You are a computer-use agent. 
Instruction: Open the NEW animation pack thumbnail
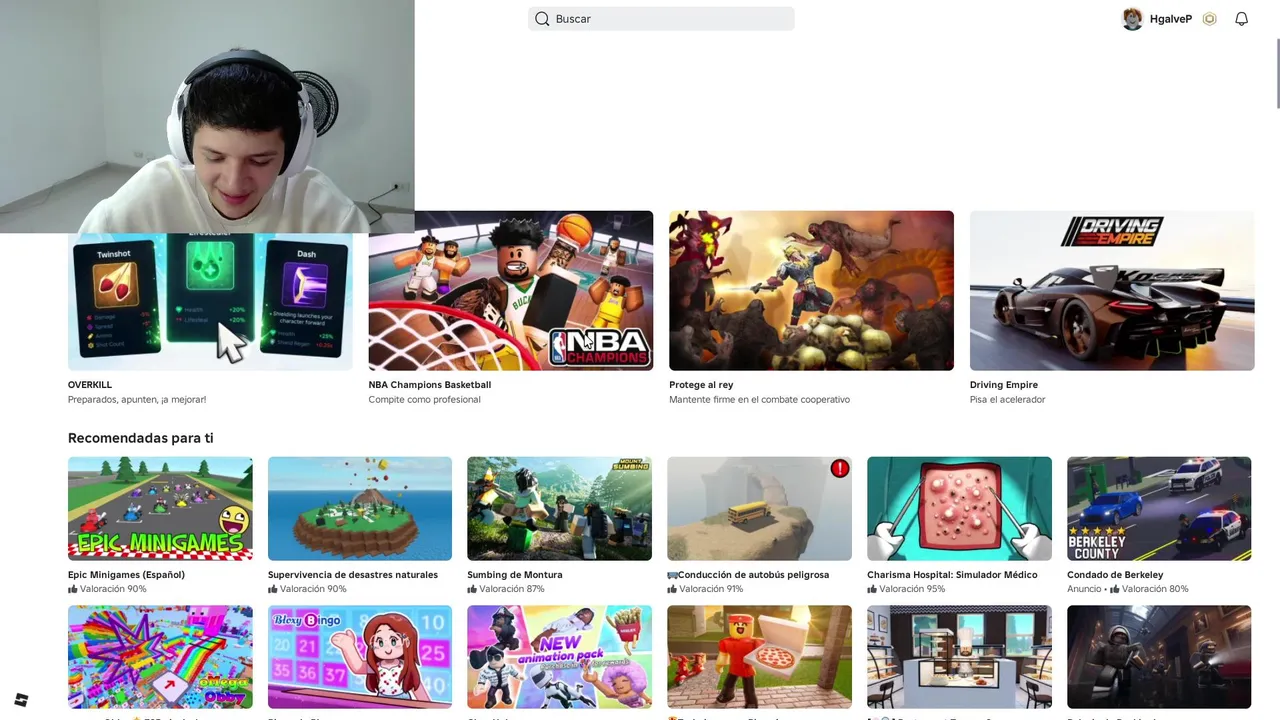click(559, 657)
